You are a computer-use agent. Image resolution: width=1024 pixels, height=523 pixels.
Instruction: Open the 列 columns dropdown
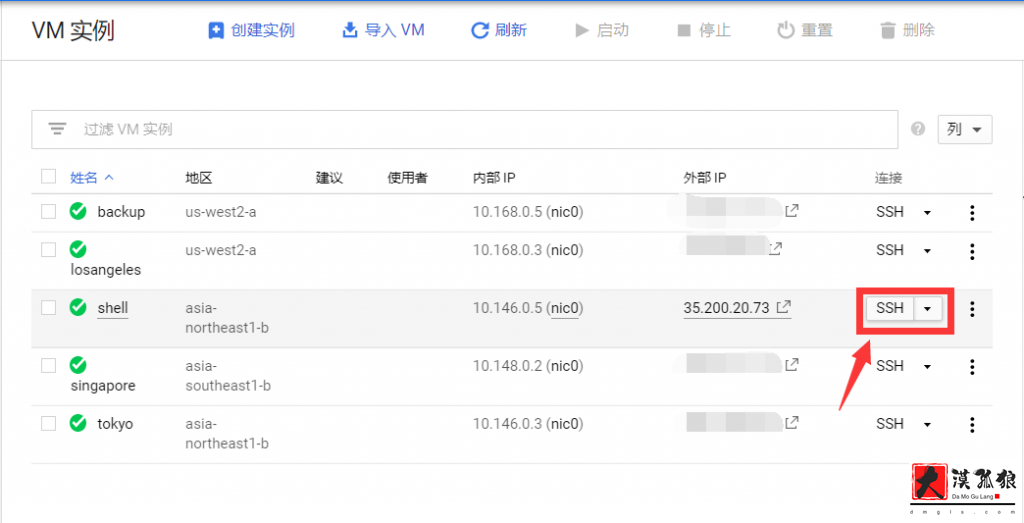point(965,129)
